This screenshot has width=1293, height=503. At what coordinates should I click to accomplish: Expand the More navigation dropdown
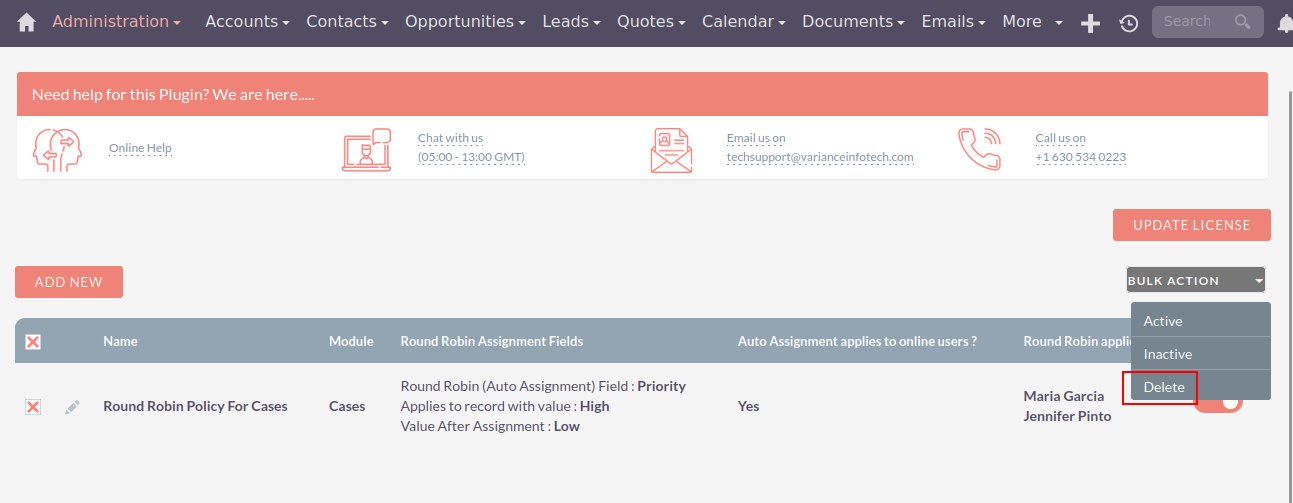coord(1032,22)
